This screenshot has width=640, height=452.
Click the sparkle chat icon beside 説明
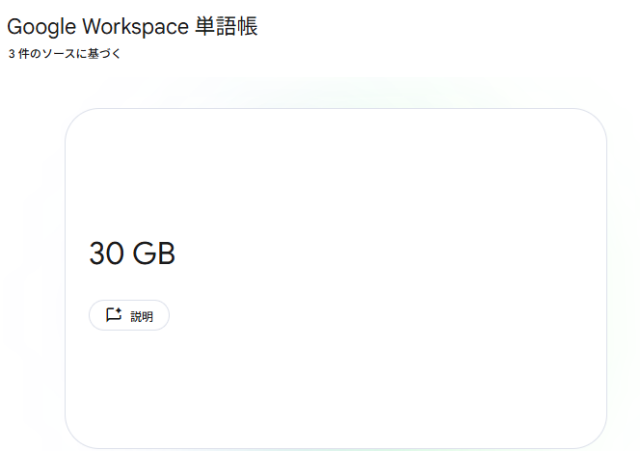tap(112, 315)
